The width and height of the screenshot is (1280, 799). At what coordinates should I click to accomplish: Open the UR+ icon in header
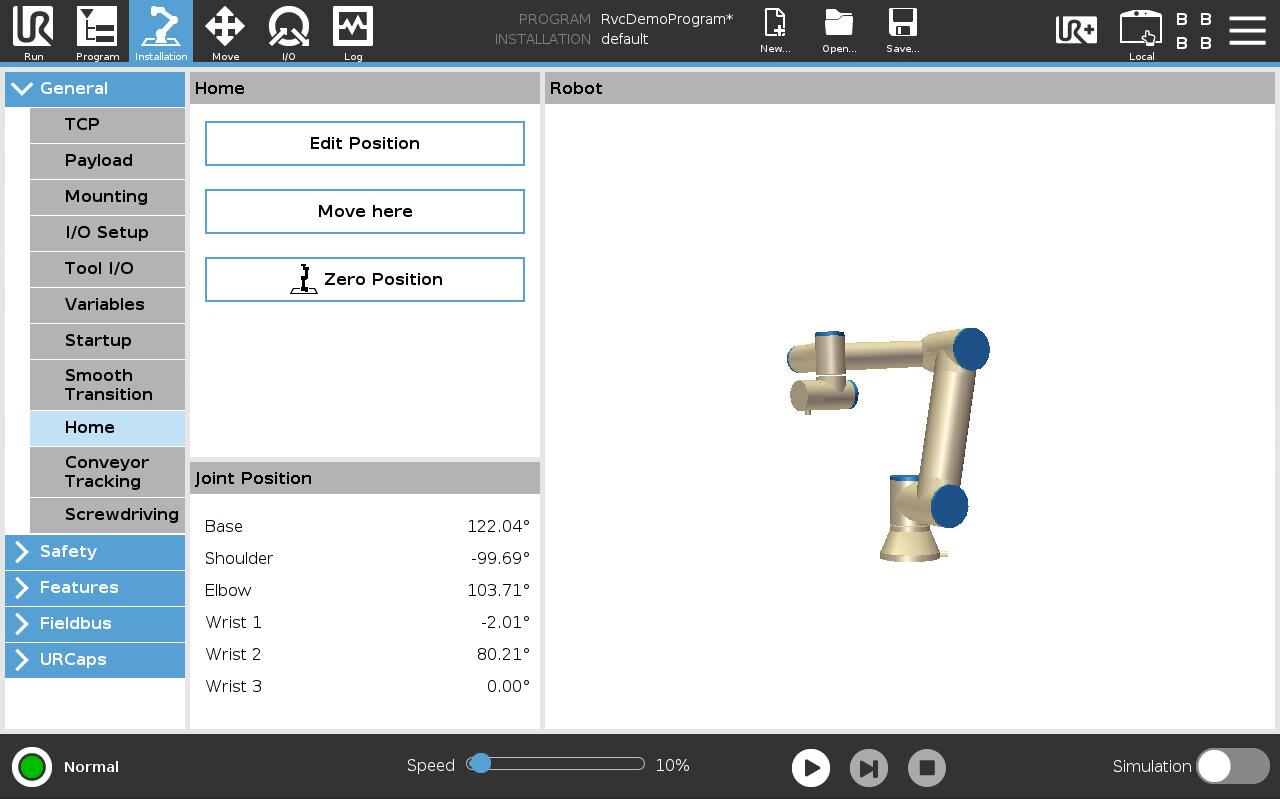(1076, 30)
